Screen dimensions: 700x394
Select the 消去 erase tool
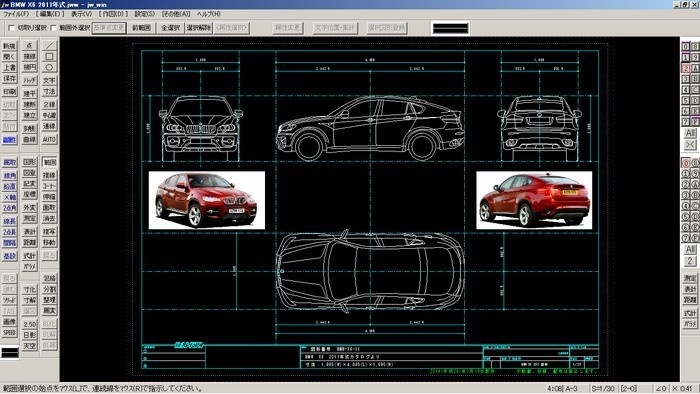tap(49, 219)
